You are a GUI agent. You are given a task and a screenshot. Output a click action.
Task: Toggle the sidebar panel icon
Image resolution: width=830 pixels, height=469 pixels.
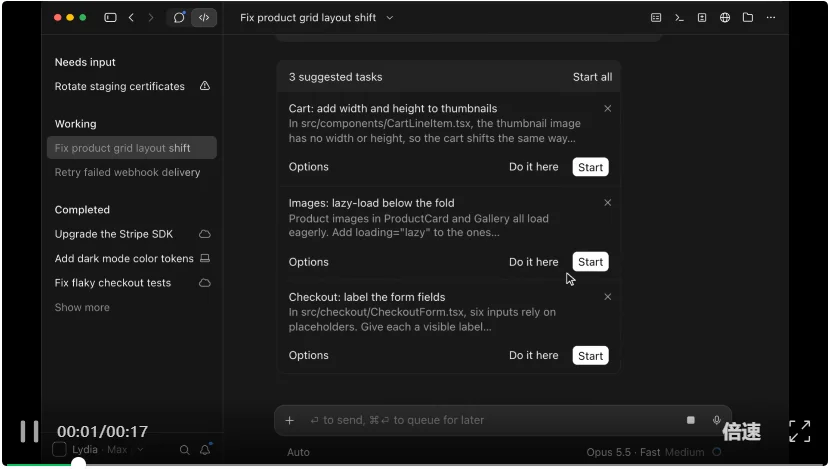pyautogui.click(x=110, y=17)
